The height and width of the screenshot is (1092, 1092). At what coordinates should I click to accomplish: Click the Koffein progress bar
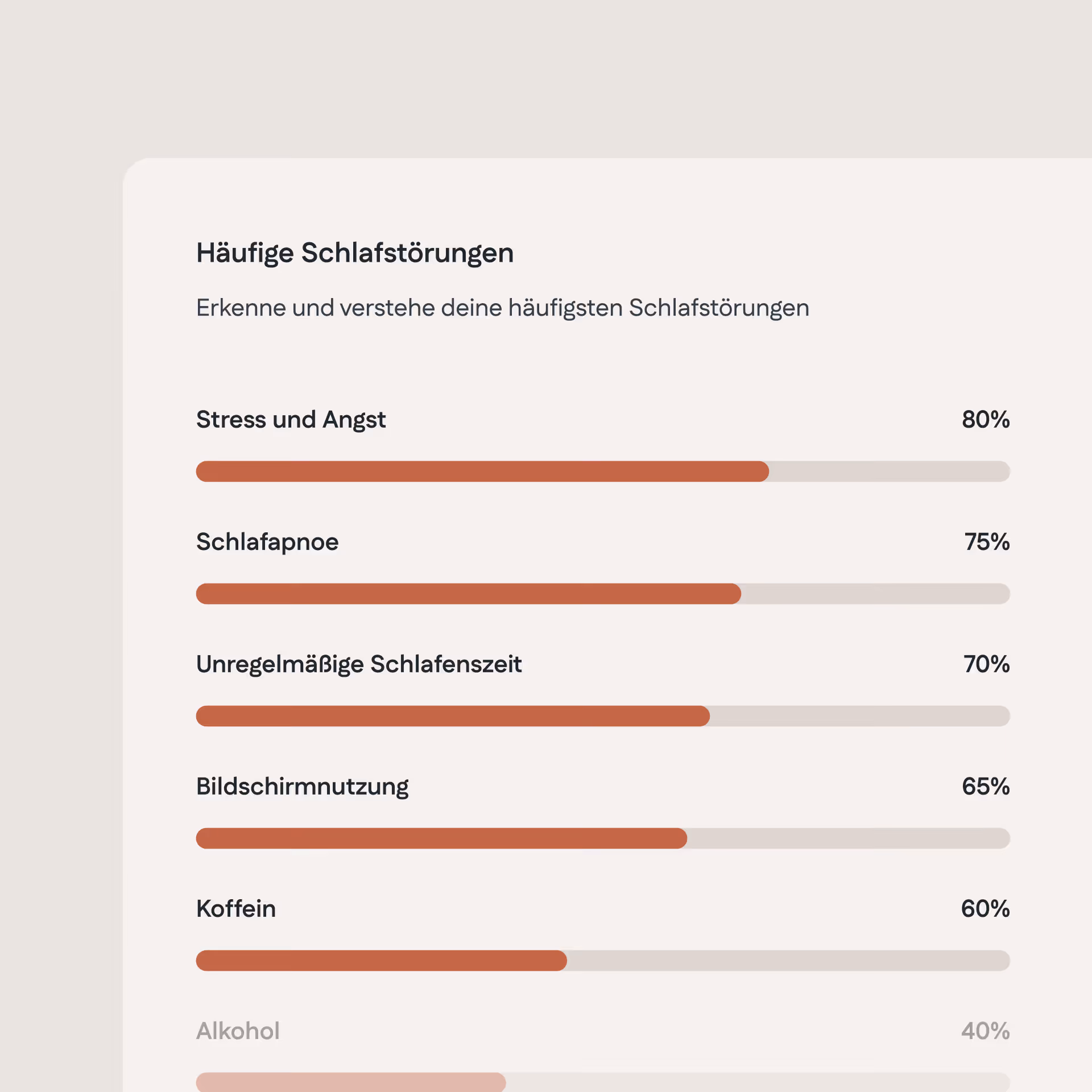[603, 961]
